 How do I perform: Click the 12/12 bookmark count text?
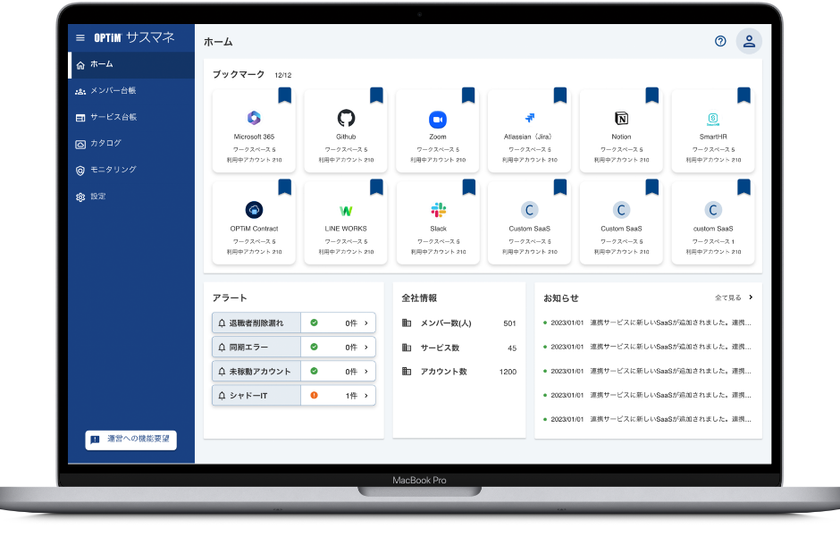tap(283, 75)
